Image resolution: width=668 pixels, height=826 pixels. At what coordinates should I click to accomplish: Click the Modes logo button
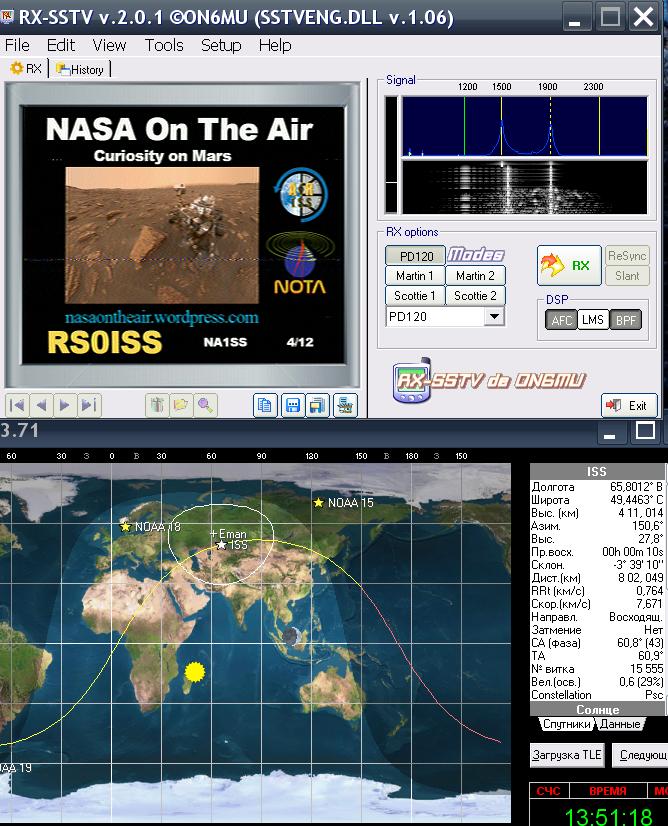[x=476, y=255]
